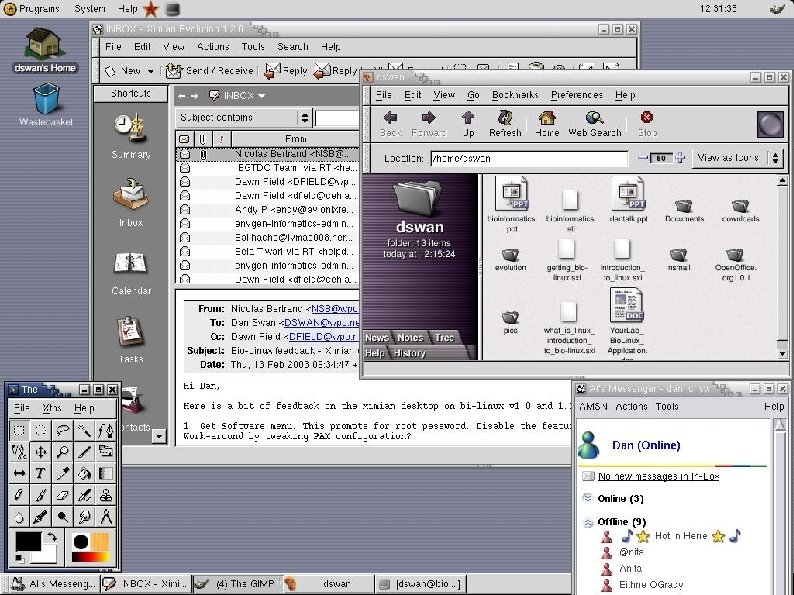Open the Tasks shortcut in Evolution
This screenshot has width=794, height=595.
pos(131,340)
